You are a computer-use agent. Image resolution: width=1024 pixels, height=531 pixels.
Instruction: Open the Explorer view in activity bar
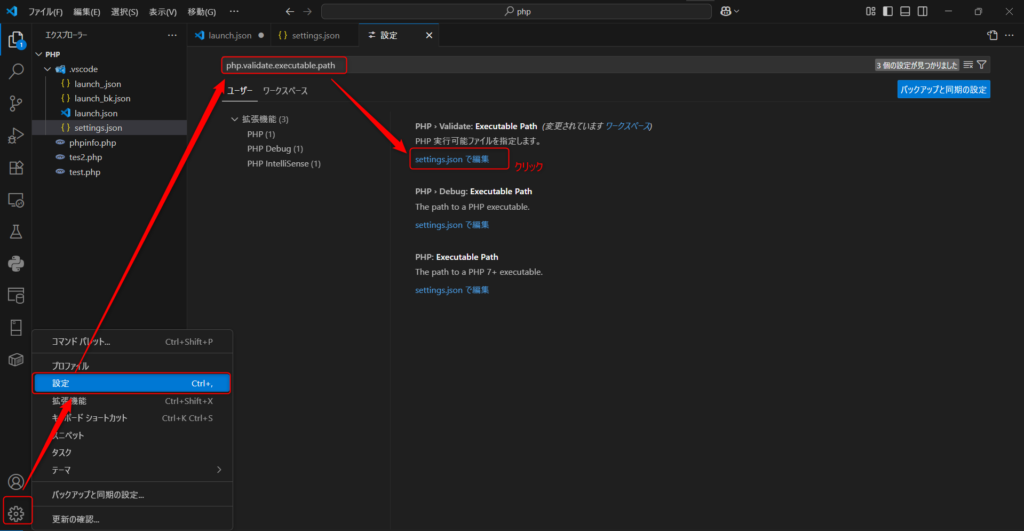click(16, 40)
